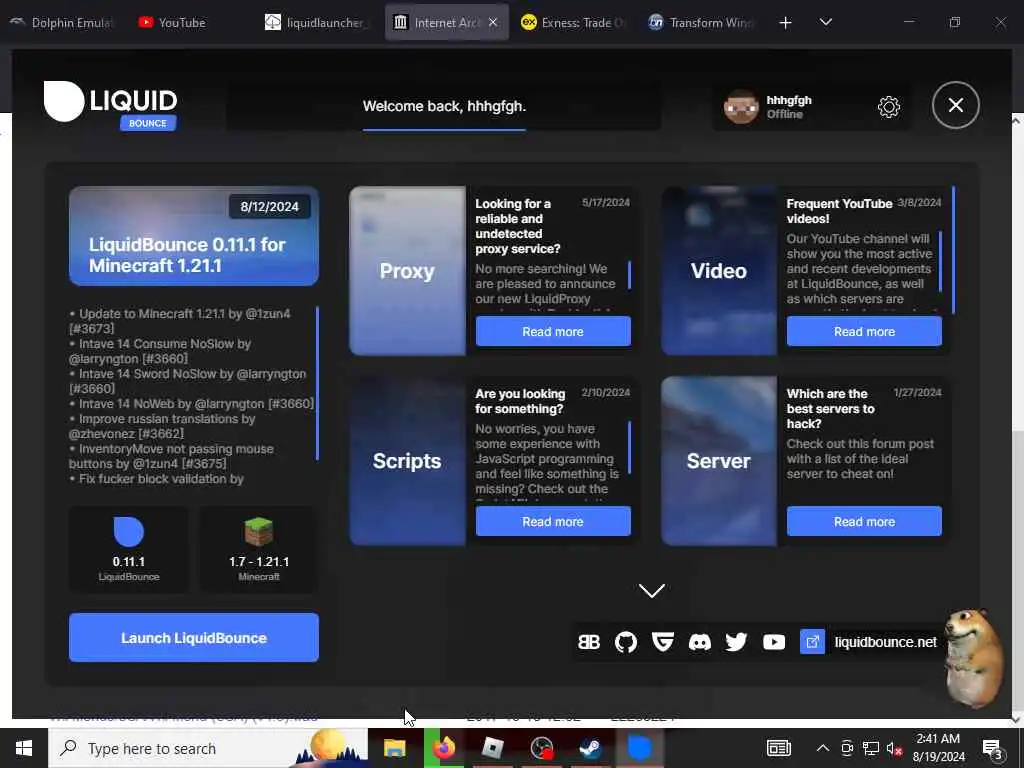Open Roblox from the taskbar
The height and width of the screenshot is (768, 1024).
[492, 748]
